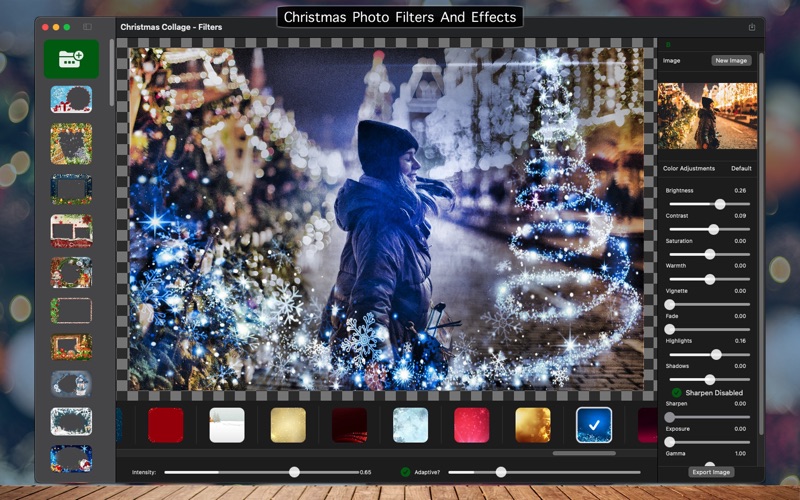Apply the dark maroon filter swatch
Image resolution: width=800 pixels, height=500 pixels.
click(349, 425)
